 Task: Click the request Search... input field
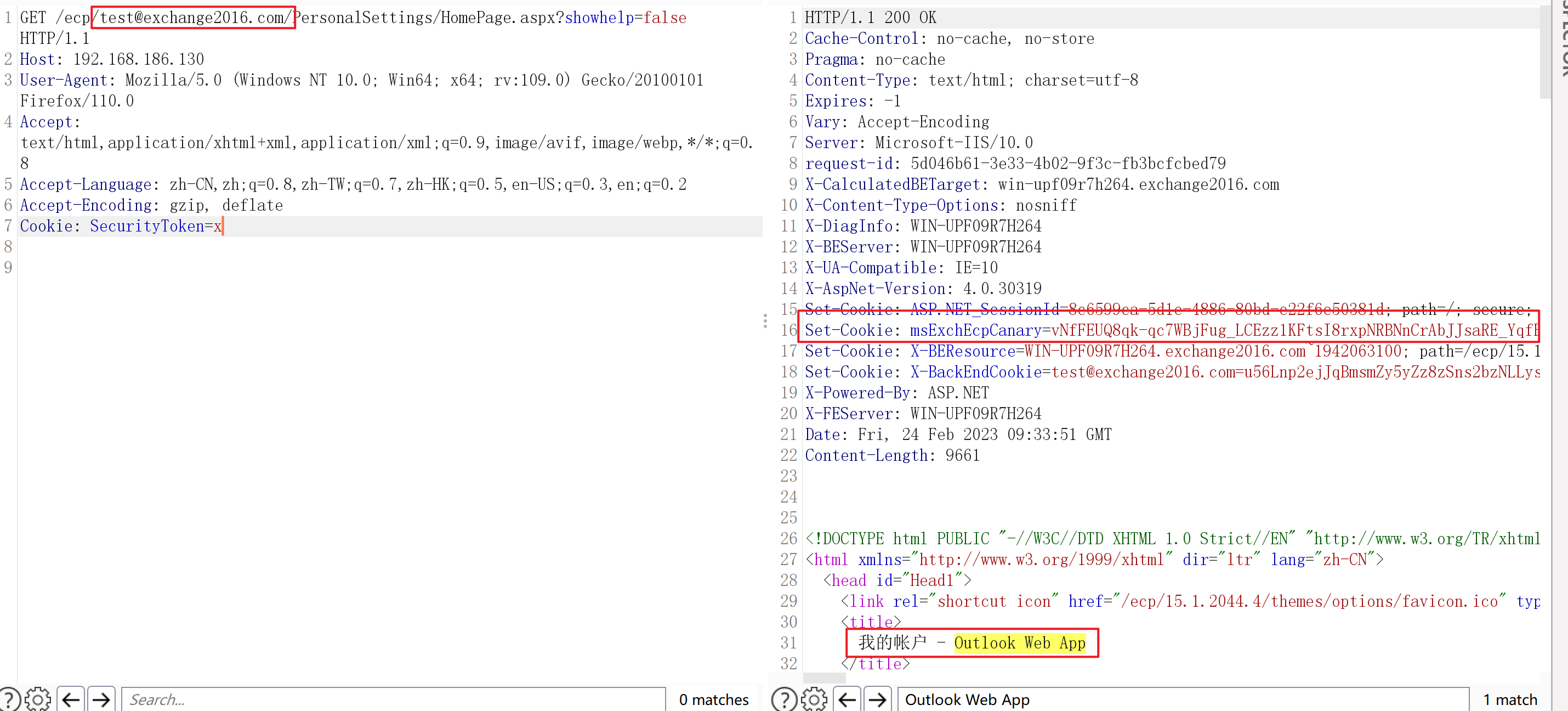(393, 699)
